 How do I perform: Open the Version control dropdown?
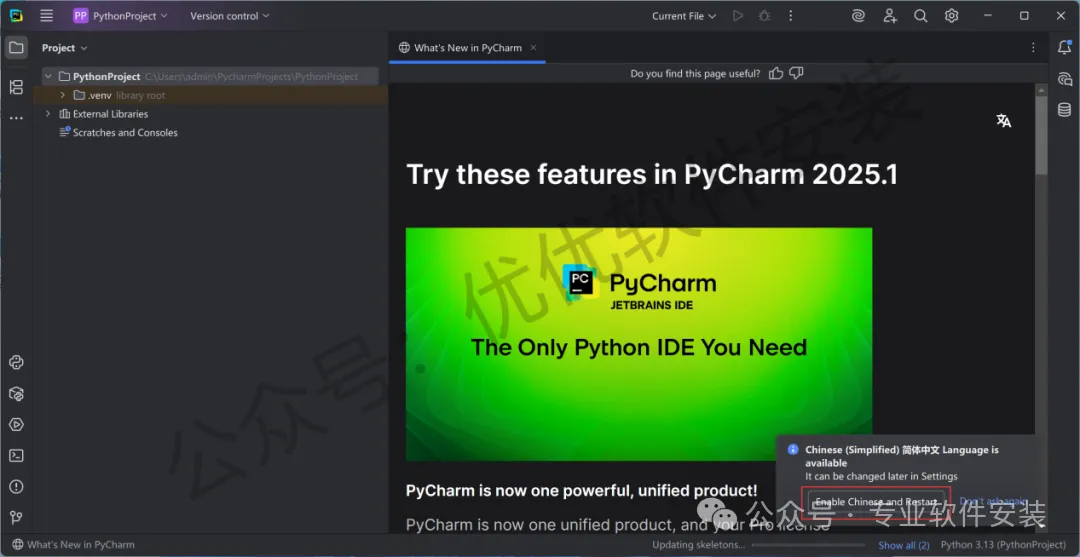point(230,15)
